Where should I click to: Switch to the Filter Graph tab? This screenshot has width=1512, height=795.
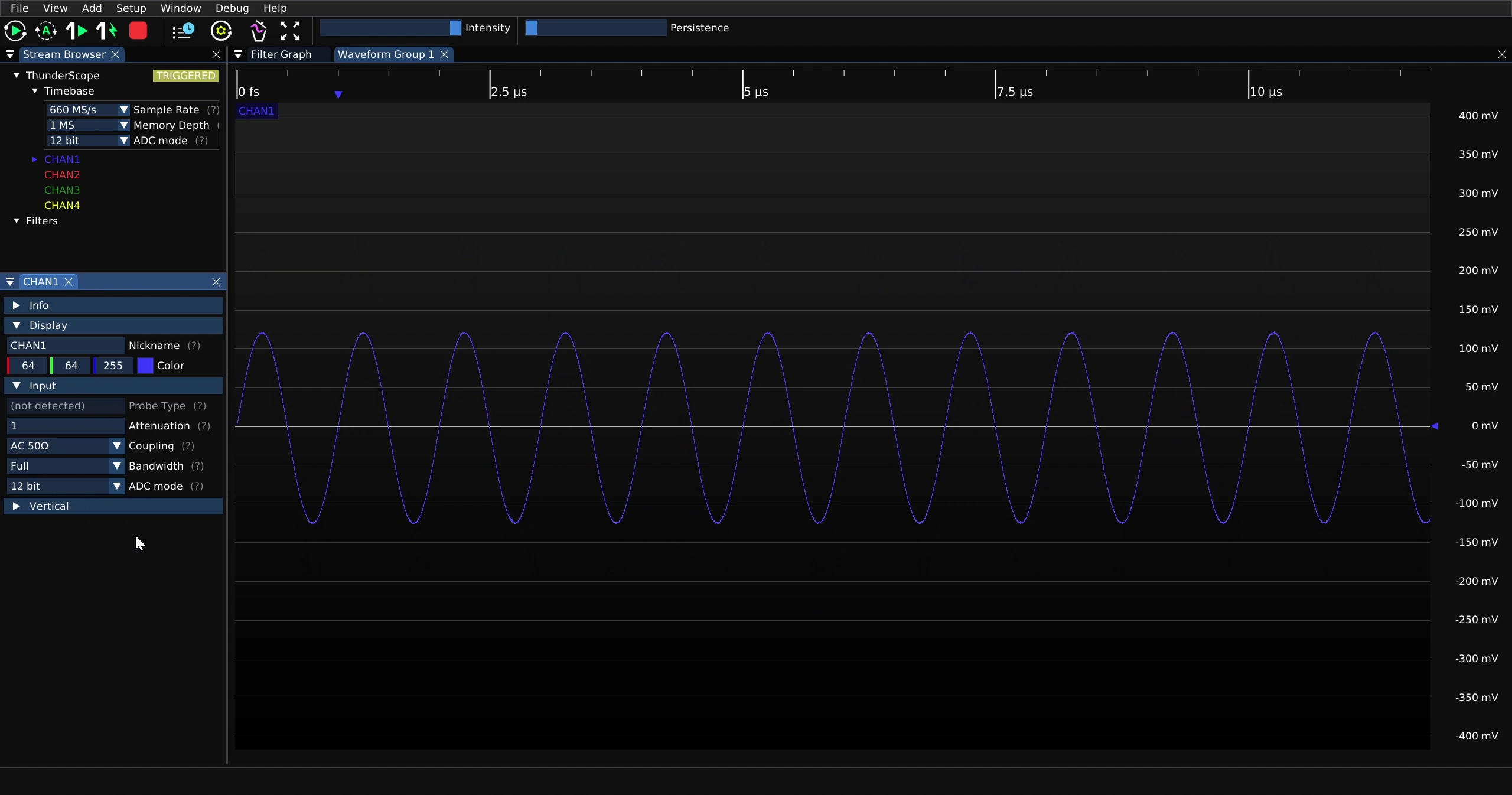click(x=281, y=54)
